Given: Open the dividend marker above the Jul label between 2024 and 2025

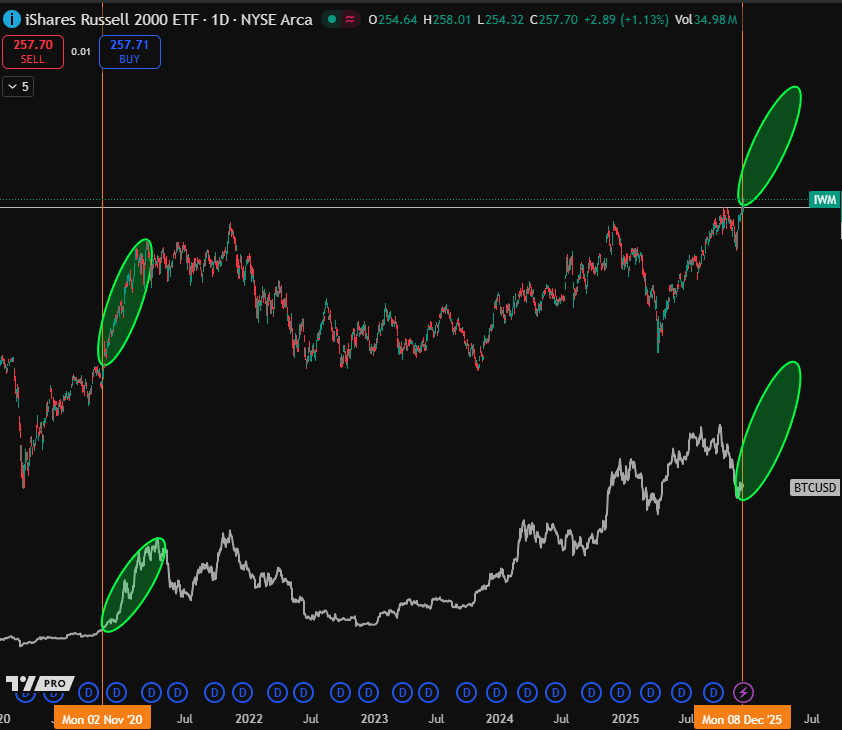Looking at the screenshot, I should click(x=555, y=692).
